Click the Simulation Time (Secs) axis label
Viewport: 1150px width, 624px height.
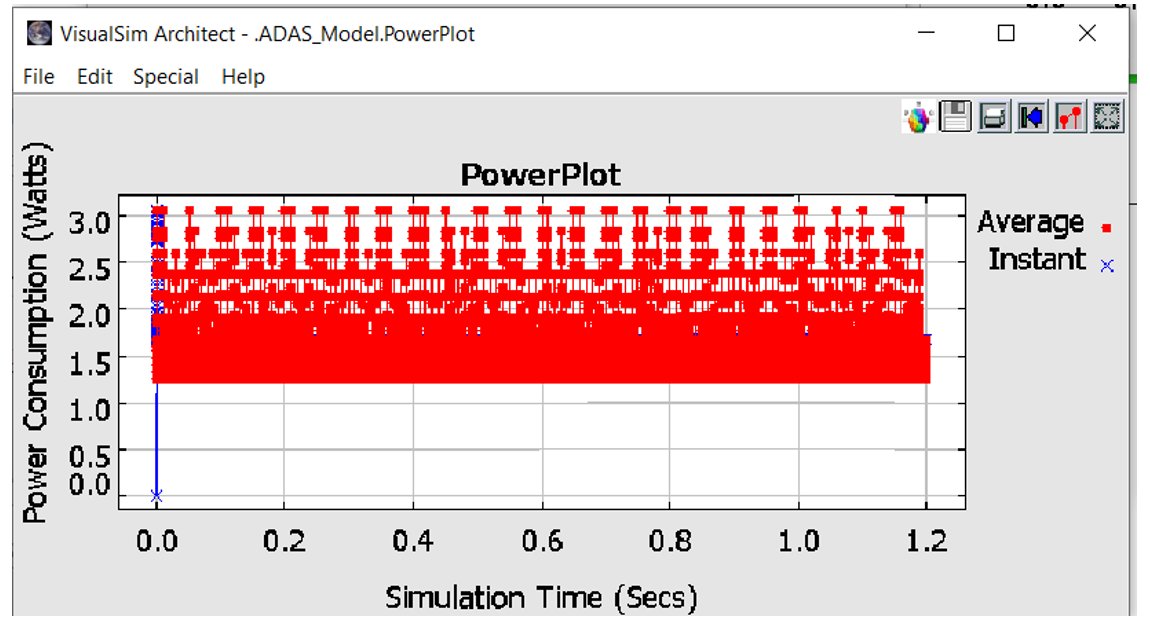coord(541,598)
